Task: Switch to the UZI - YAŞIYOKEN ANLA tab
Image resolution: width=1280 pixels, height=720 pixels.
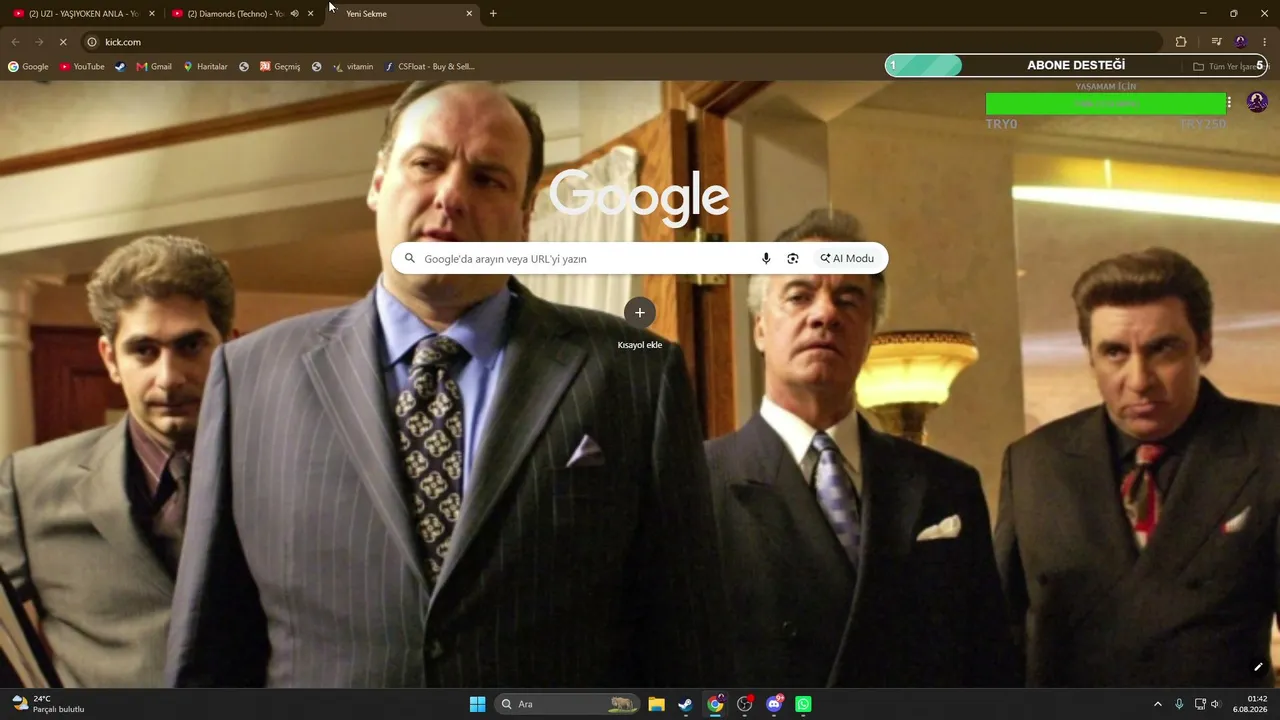Action: (x=84, y=14)
